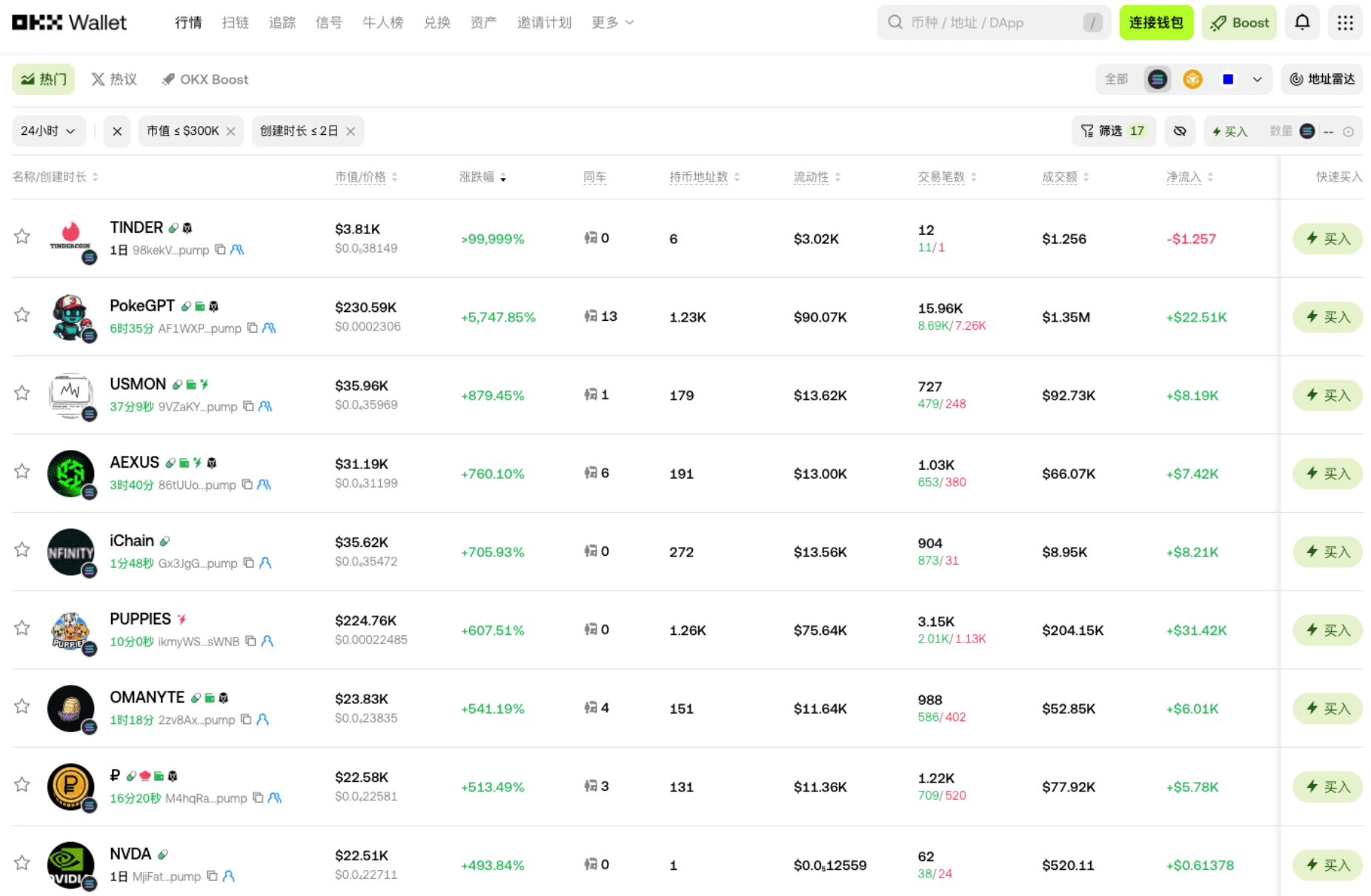Expand the chain selector chevron
The height and width of the screenshot is (896, 1371).
pyautogui.click(x=1258, y=79)
